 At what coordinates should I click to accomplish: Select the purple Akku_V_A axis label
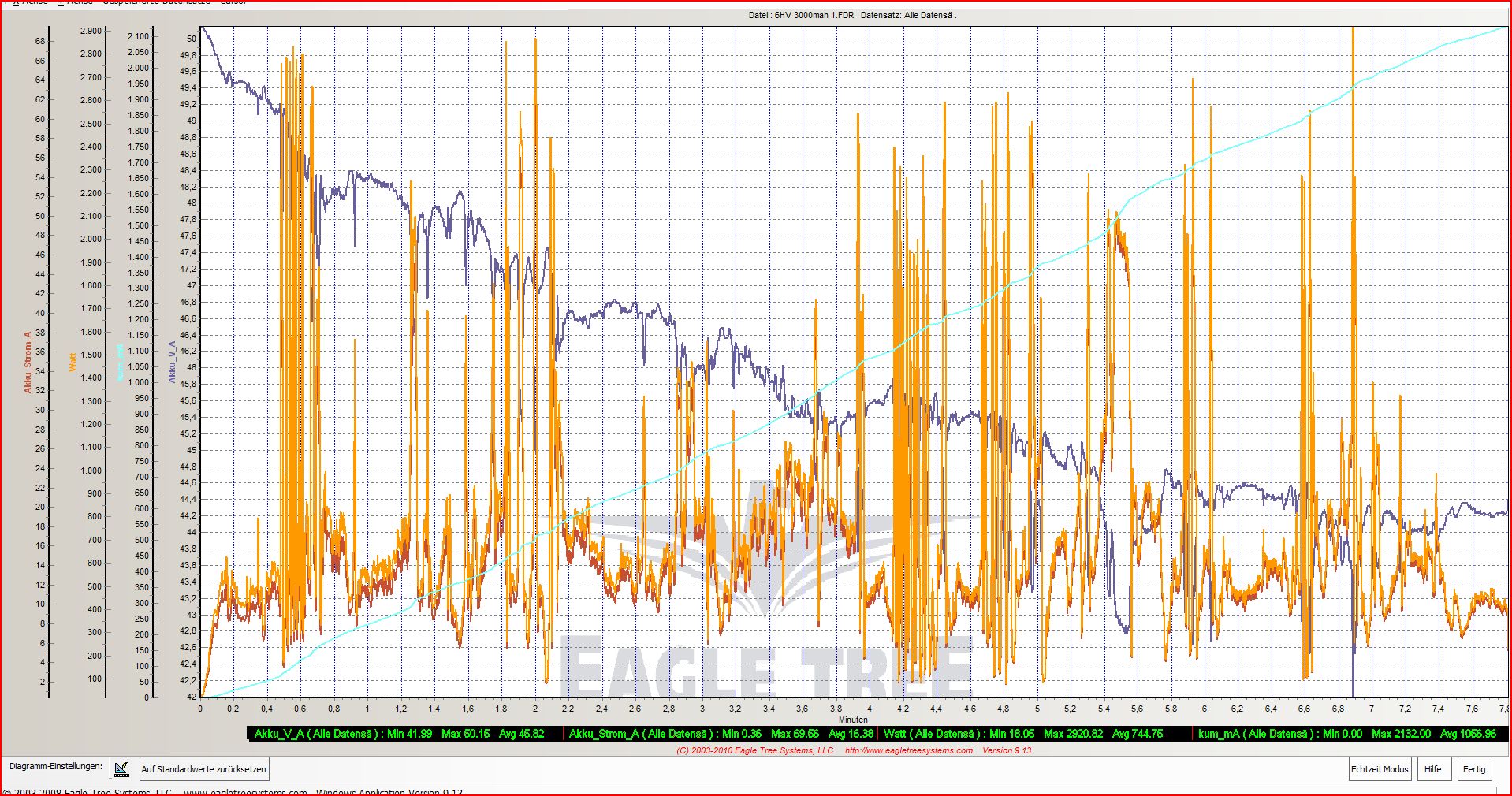(x=172, y=363)
